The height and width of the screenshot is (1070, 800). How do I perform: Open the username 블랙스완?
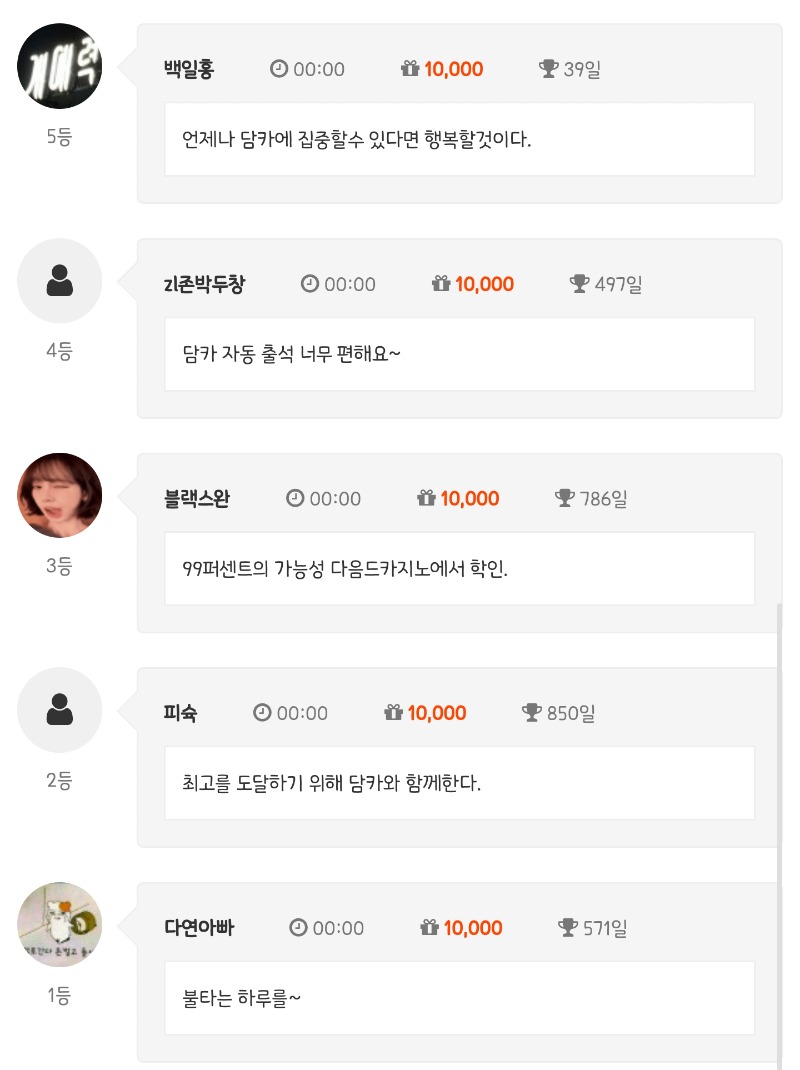click(196, 499)
